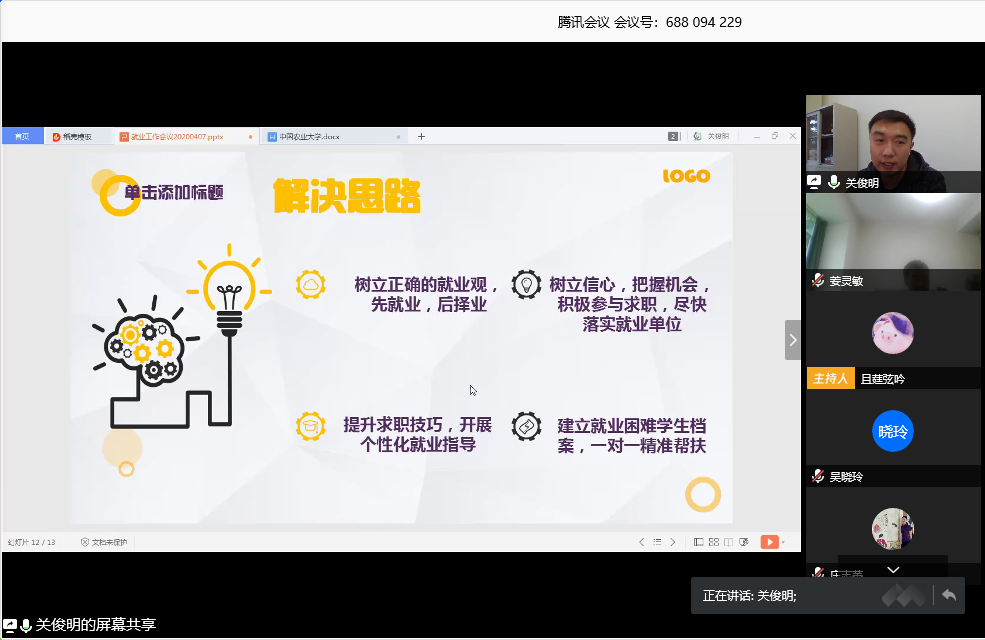
Task: Collapse the participant video sidebar with chevron
Action: tap(793, 340)
